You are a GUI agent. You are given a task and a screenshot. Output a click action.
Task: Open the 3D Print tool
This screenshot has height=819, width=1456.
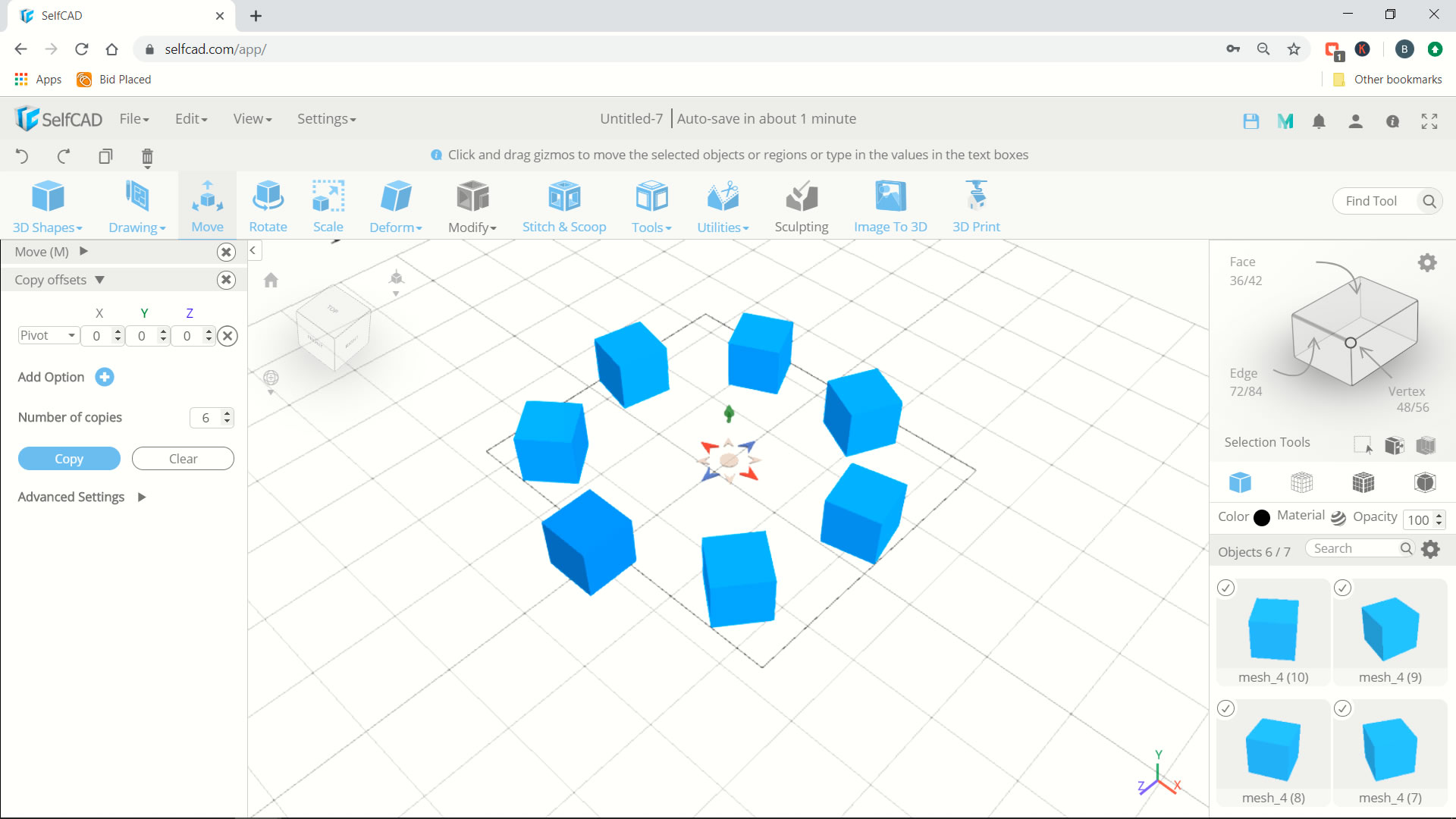(976, 206)
